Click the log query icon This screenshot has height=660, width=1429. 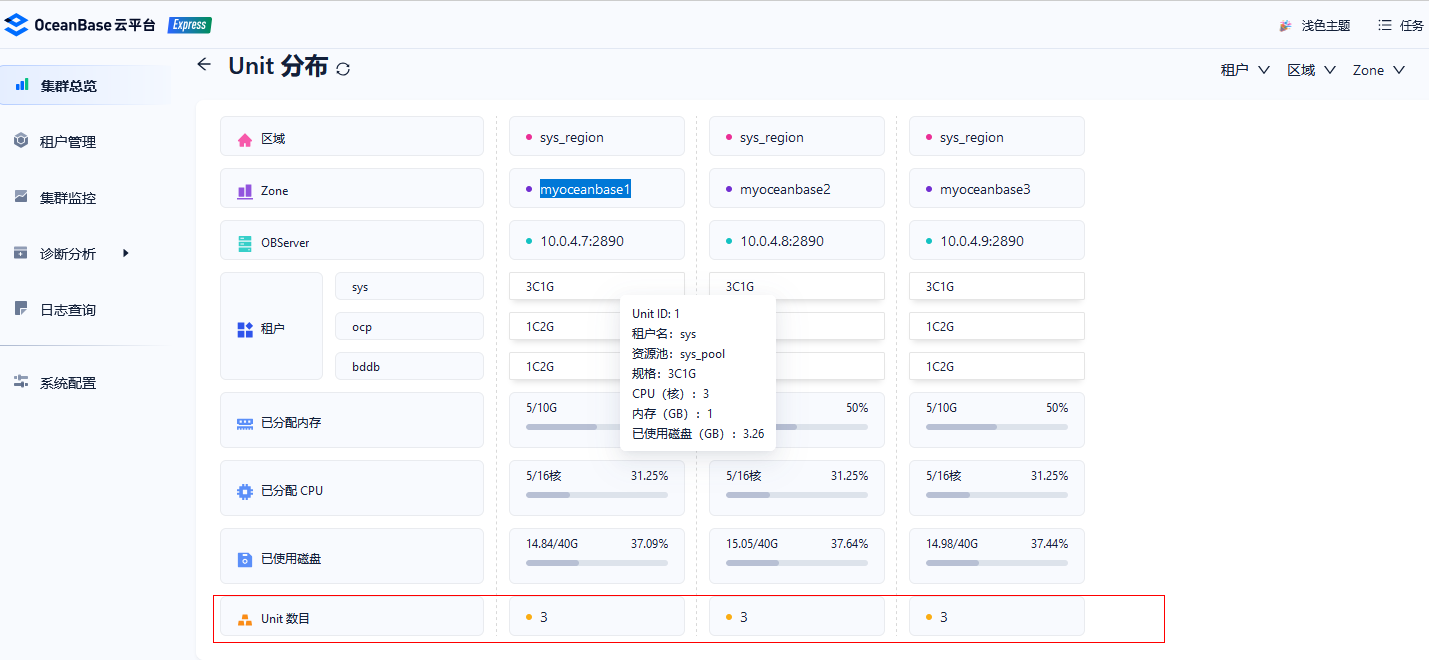[21, 309]
